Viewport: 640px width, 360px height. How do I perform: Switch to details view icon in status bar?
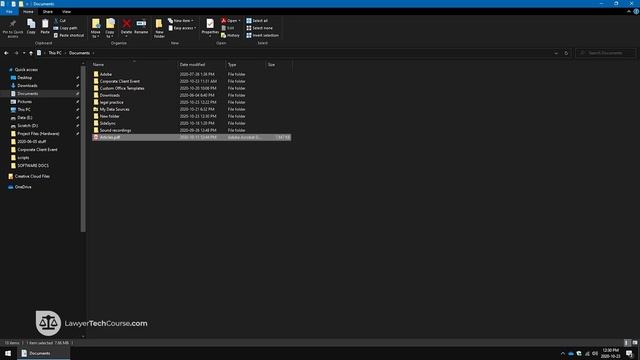point(627,343)
